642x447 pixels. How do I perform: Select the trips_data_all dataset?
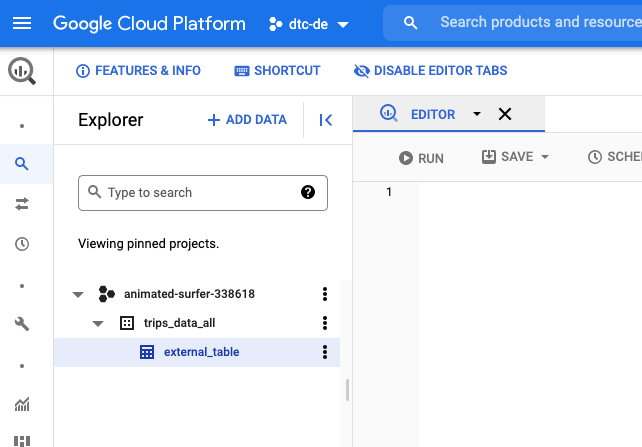[x=179, y=323]
